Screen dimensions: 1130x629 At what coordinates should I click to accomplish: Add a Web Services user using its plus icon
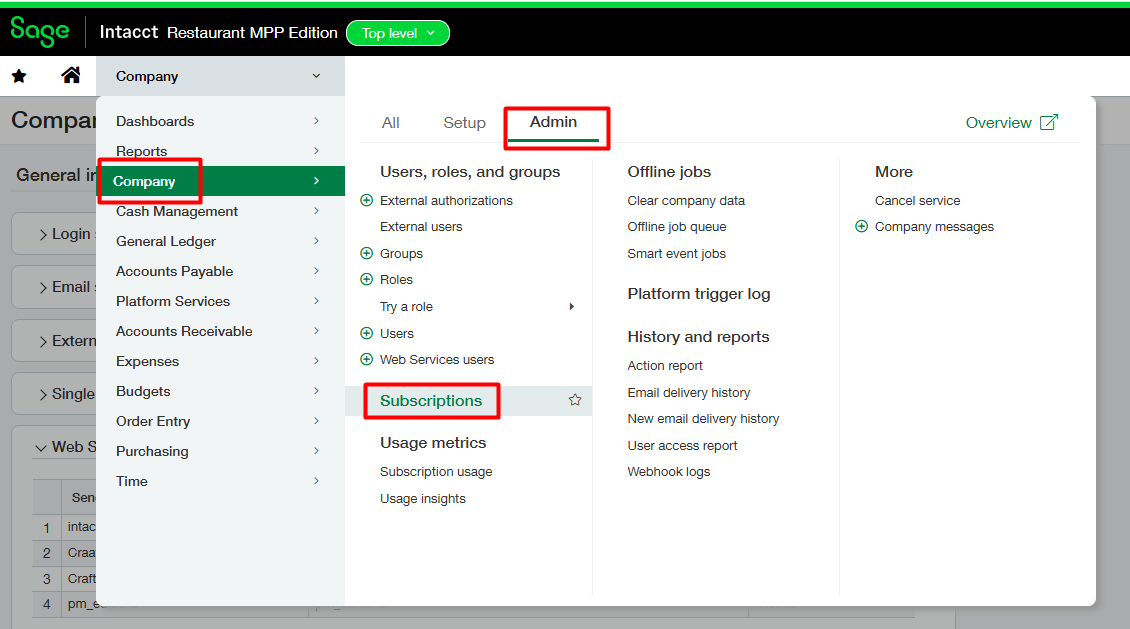[x=366, y=359]
